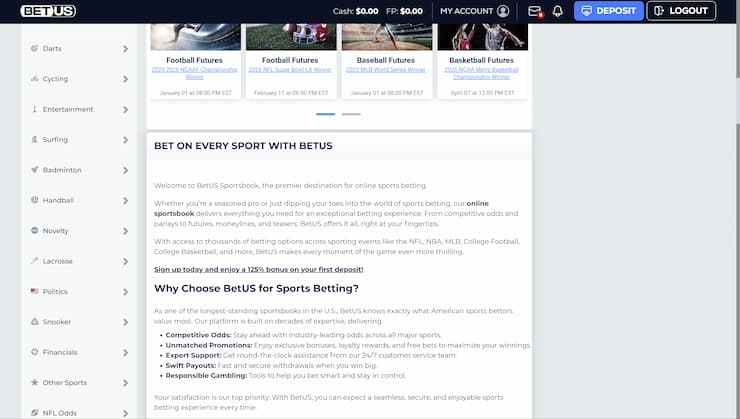Select the second carousel page indicator
This screenshot has width=740, height=419.
[x=351, y=114]
